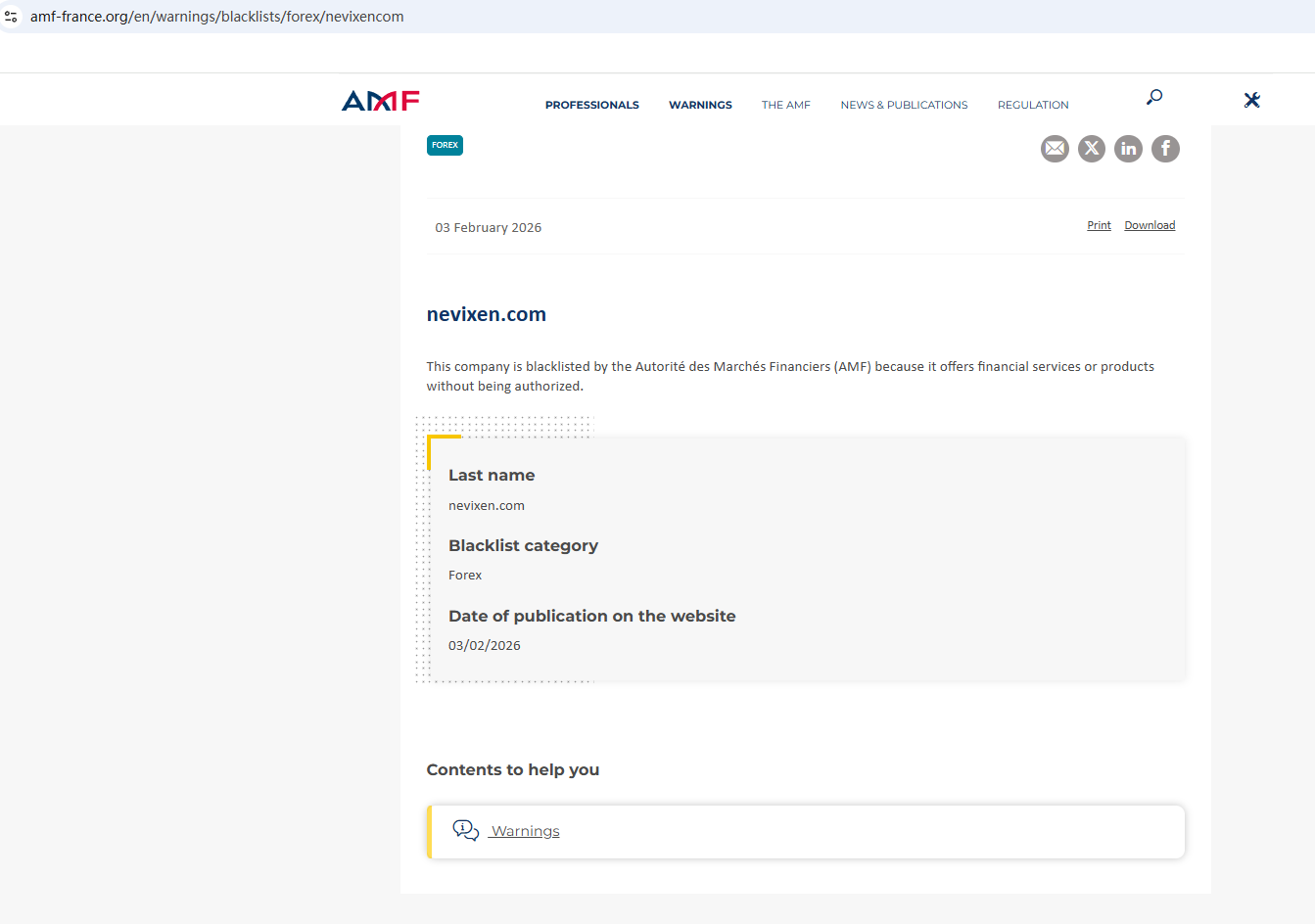The width and height of the screenshot is (1315, 924).
Task: Share this page on Facebook
Action: (1165, 149)
